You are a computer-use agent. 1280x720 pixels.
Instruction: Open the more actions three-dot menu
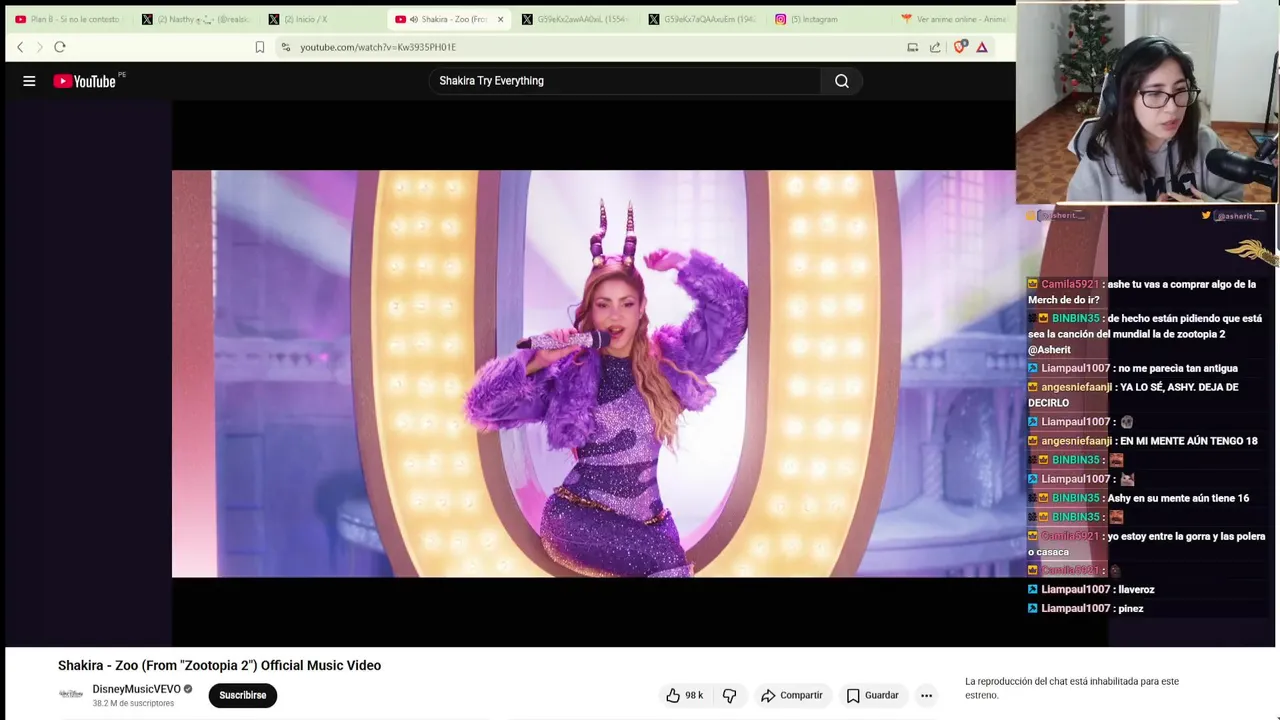[926, 695]
